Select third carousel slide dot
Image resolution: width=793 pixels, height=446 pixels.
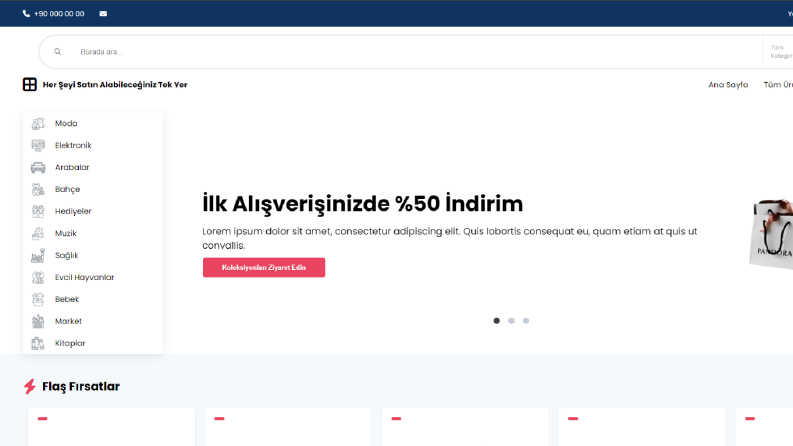pyautogui.click(x=526, y=321)
